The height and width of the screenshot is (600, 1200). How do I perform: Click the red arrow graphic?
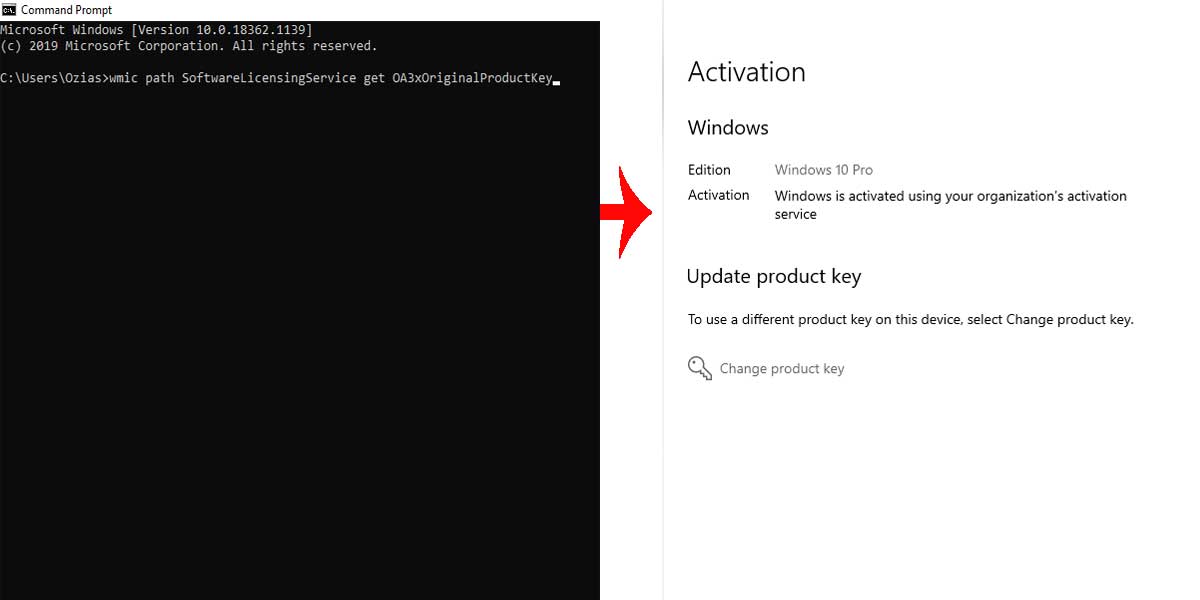pyautogui.click(x=626, y=212)
